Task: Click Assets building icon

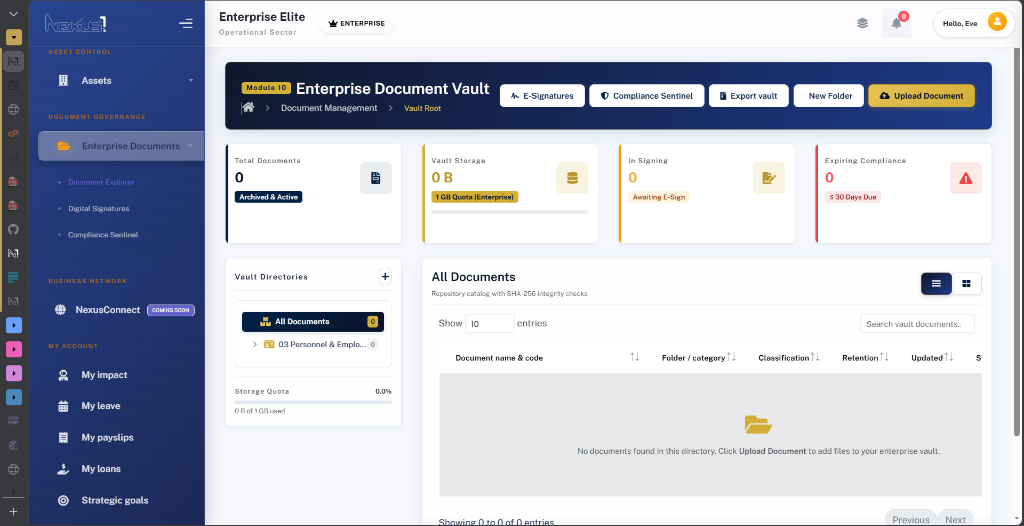Action: (x=63, y=81)
